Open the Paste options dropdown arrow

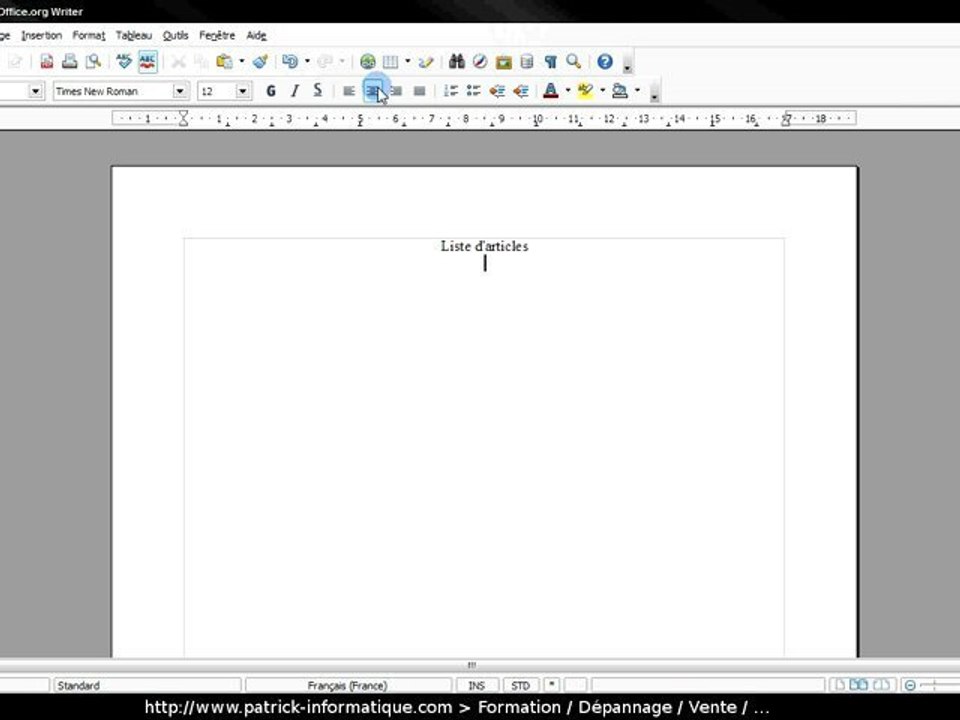tap(241, 61)
